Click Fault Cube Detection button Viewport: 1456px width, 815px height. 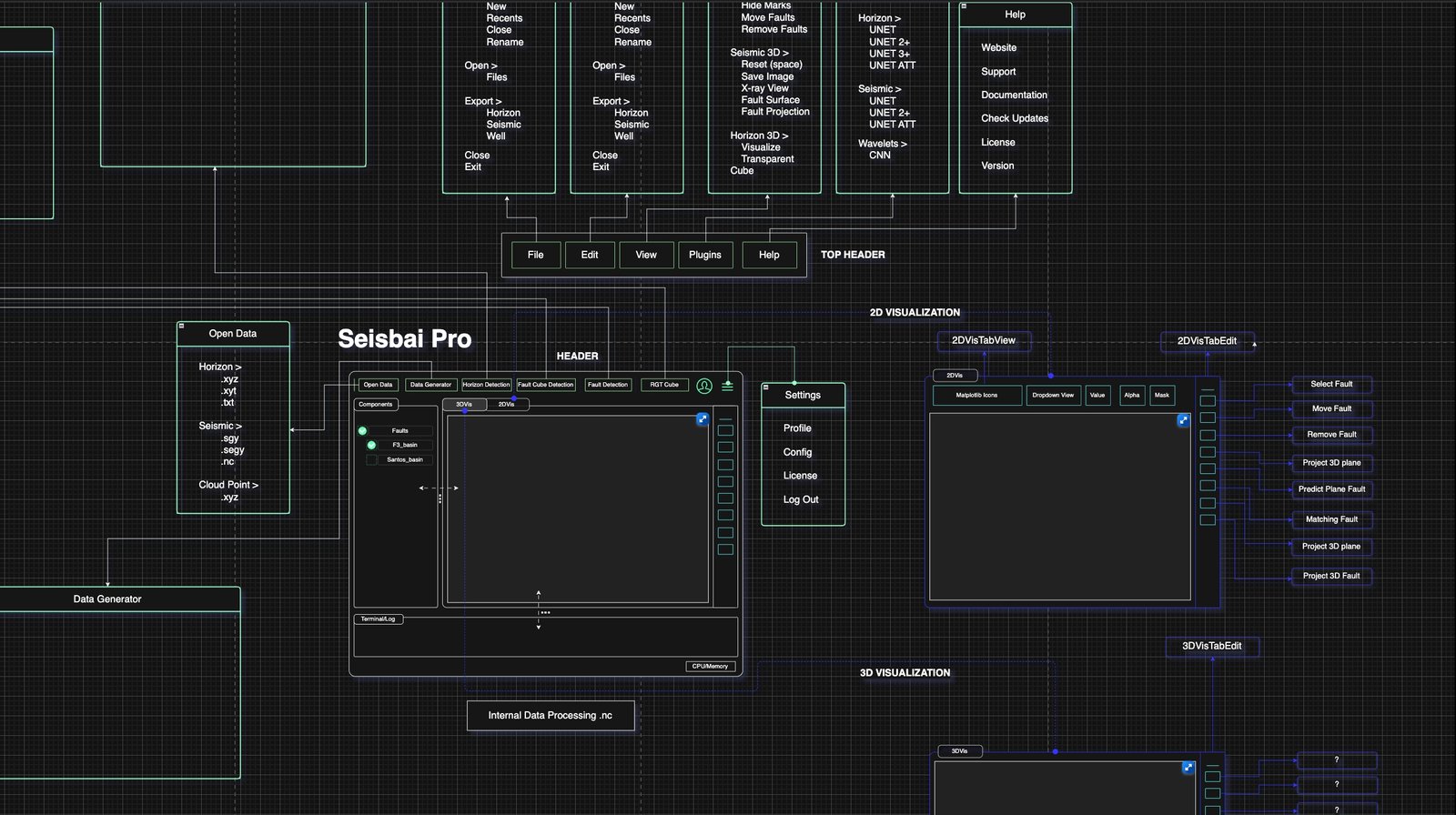point(545,385)
